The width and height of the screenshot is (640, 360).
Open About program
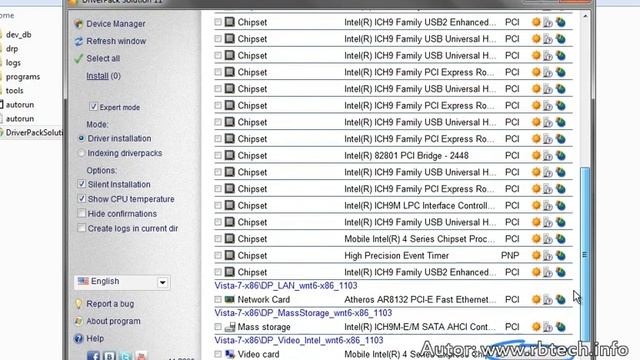pyautogui.click(x=113, y=321)
